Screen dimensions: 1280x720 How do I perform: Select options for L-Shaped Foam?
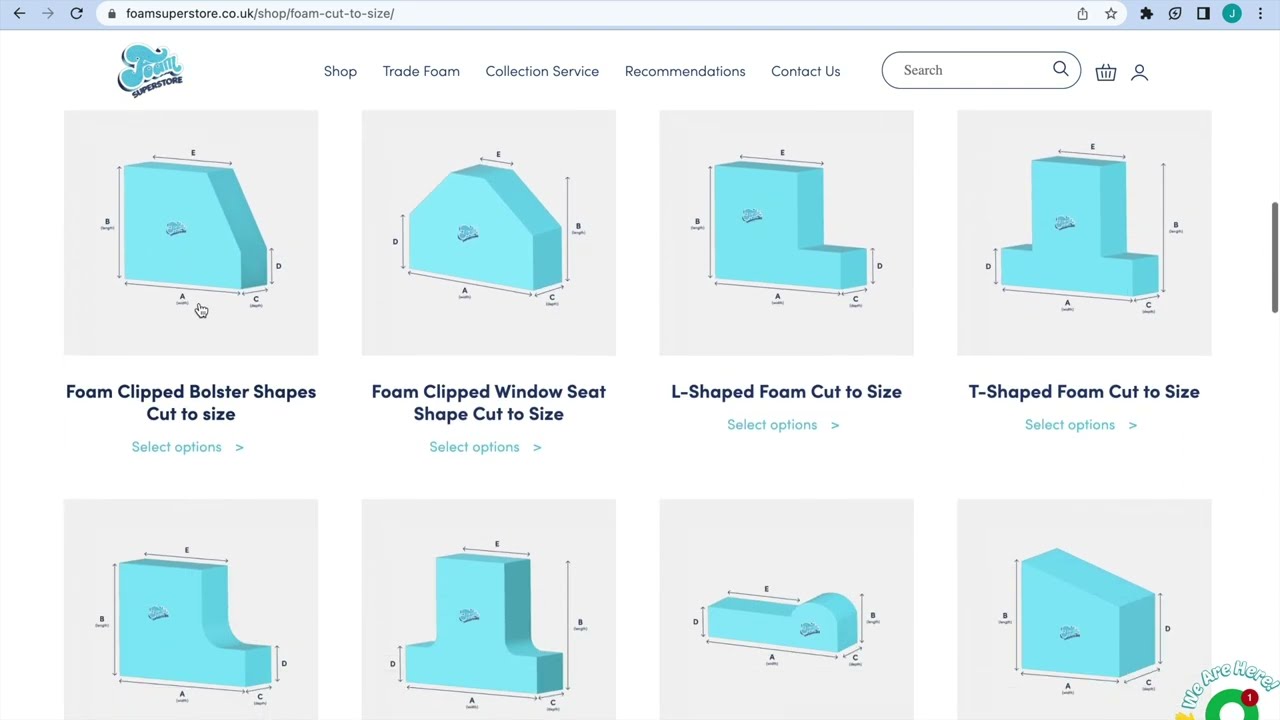coord(783,425)
